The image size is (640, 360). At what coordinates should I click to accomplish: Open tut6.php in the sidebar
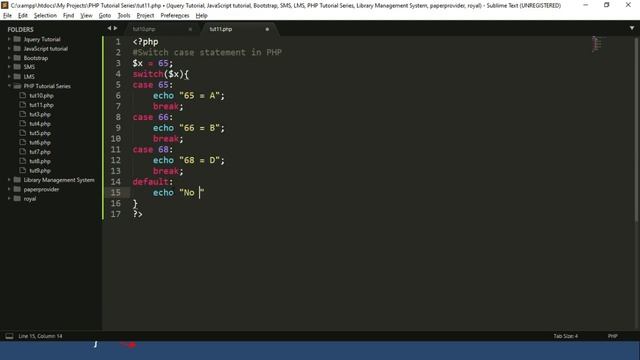pyautogui.click(x=40, y=142)
